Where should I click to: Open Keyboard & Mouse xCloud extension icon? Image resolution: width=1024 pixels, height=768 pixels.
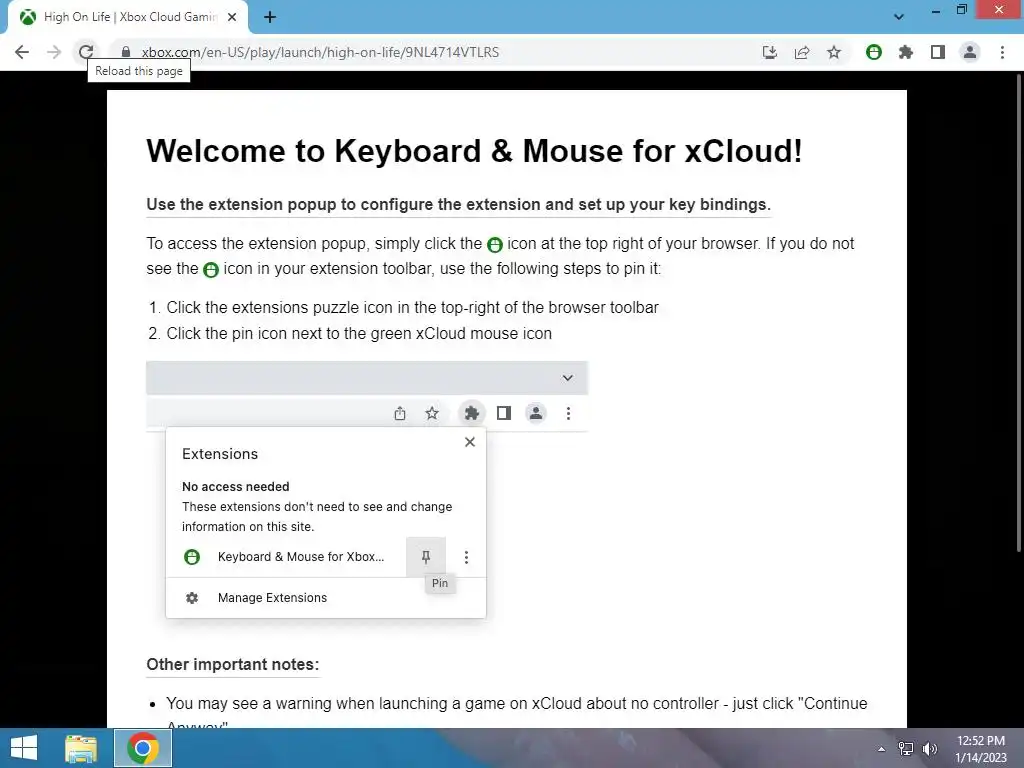pyautogui.click(x=874, y=52)
